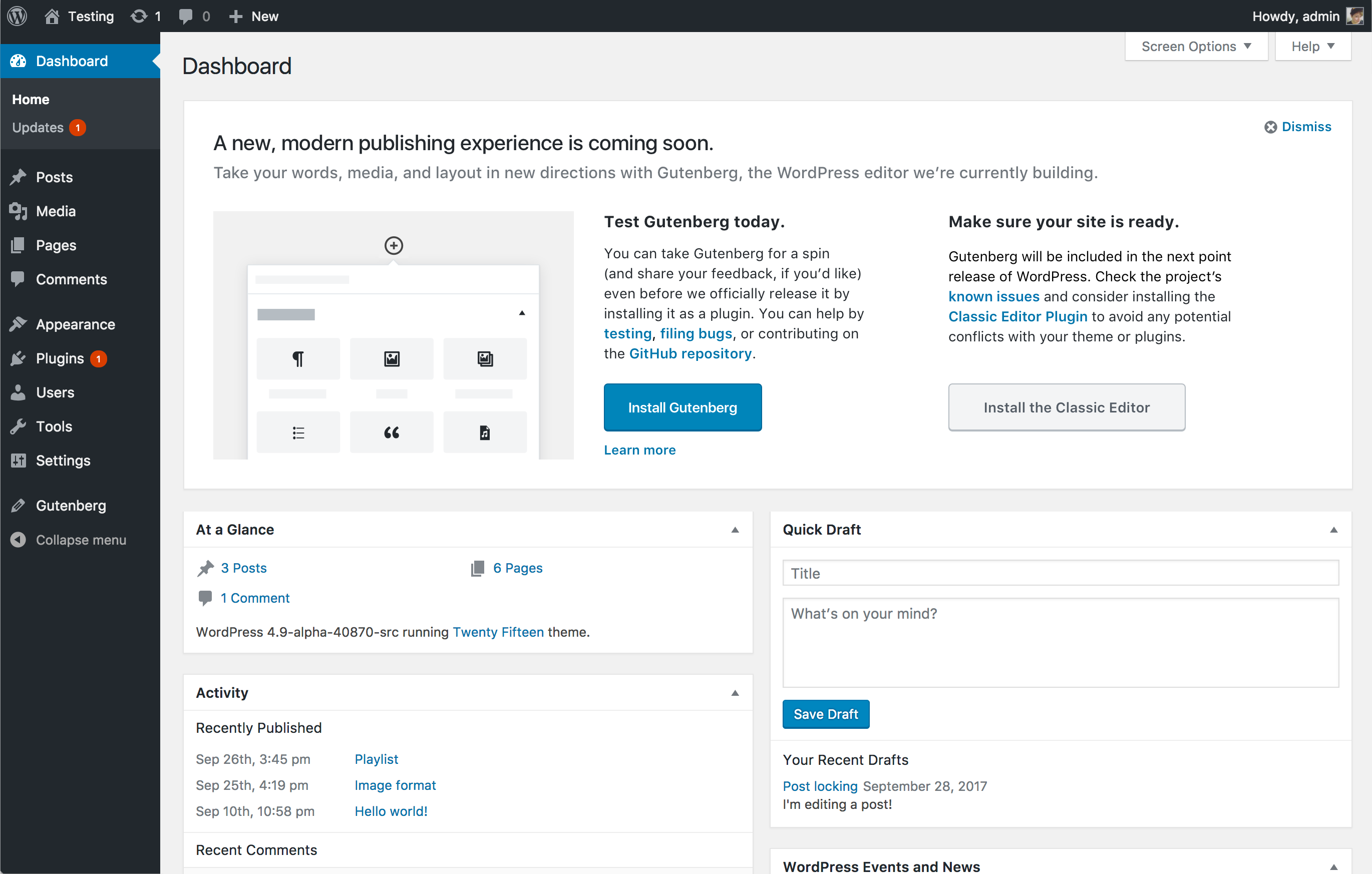Click the testing link
Screen dimensions: 1372x874
pos(627,334)
